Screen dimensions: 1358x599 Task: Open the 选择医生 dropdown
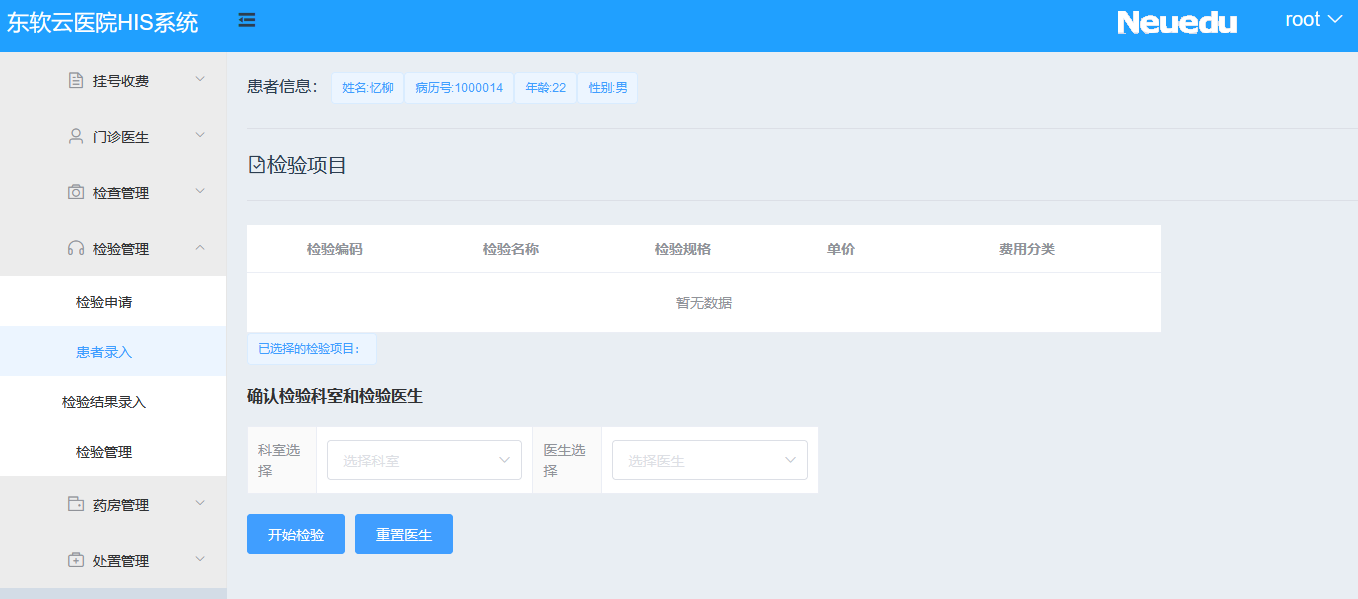[710, 460]
